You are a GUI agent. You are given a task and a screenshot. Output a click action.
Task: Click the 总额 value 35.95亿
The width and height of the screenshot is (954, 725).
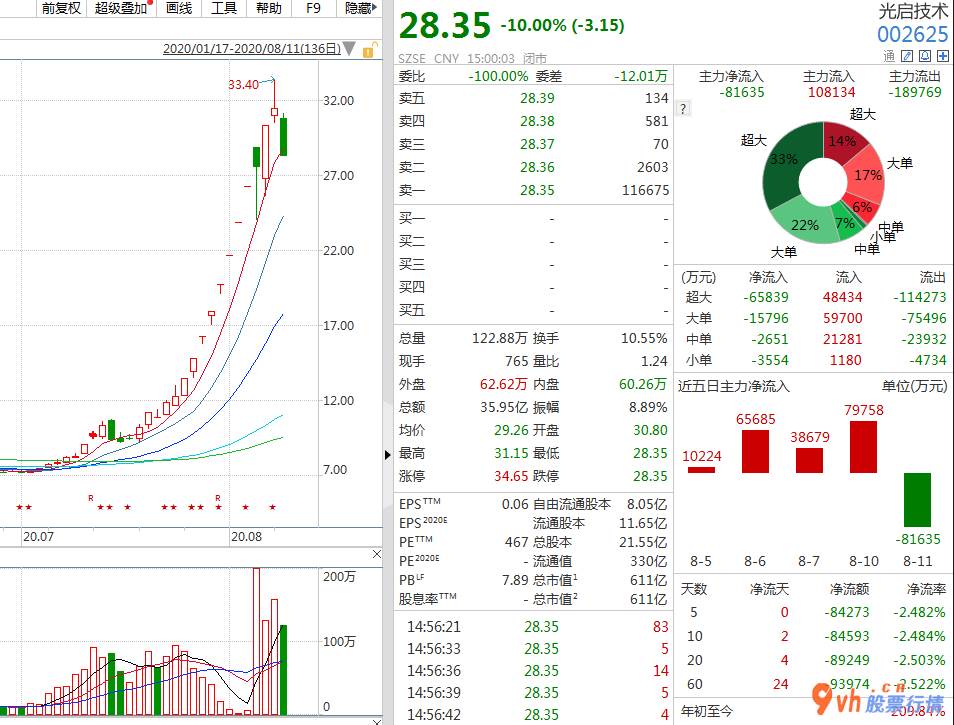(504, 407)
